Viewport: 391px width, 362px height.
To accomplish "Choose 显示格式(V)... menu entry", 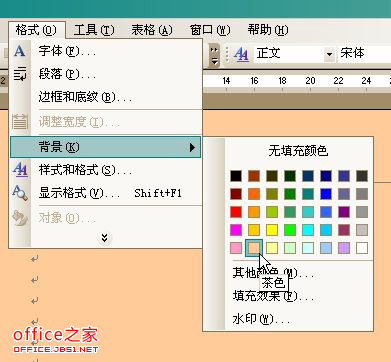I will point(106,193).
